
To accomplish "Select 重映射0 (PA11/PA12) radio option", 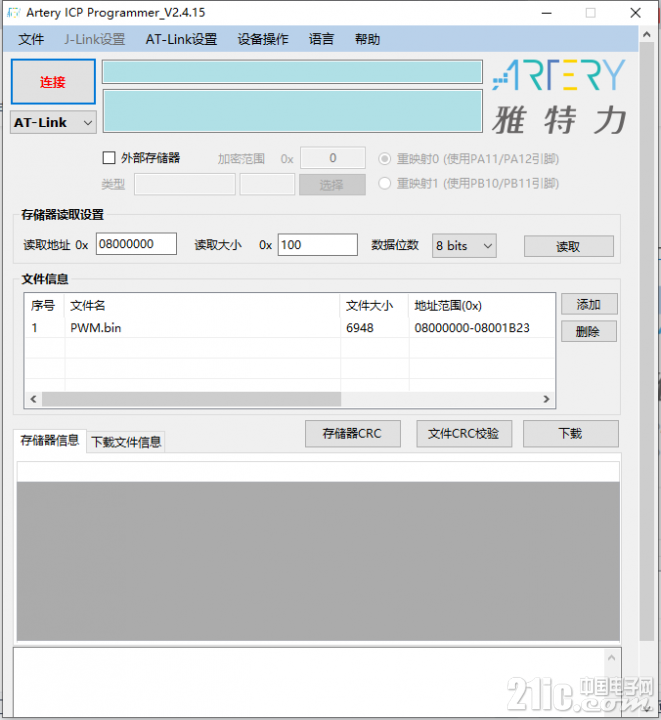I will coord(385,159).
